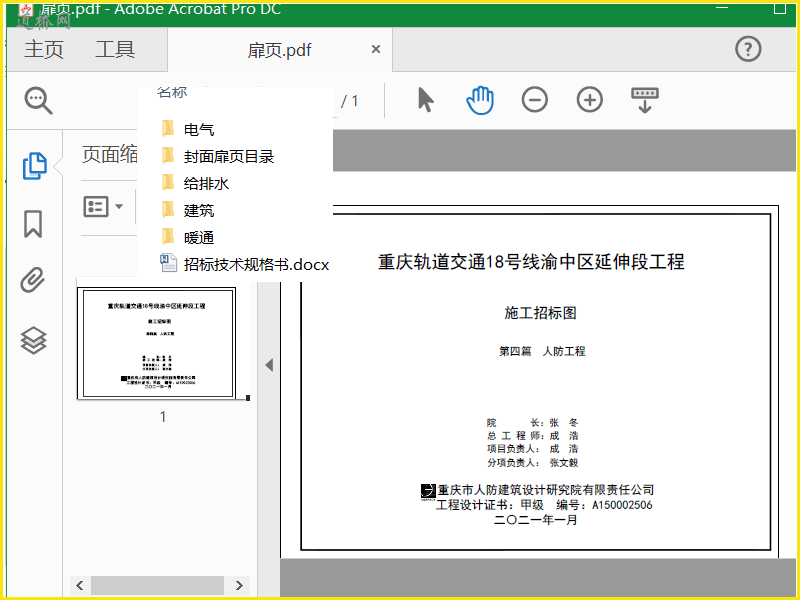
Task: Close the 扉页.pdf tab
Action: 376,49
